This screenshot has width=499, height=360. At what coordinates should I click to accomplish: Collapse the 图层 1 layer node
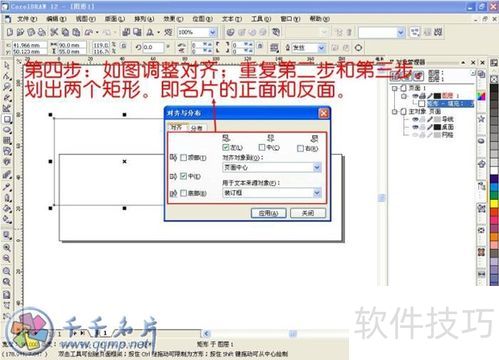click(404, 96)
